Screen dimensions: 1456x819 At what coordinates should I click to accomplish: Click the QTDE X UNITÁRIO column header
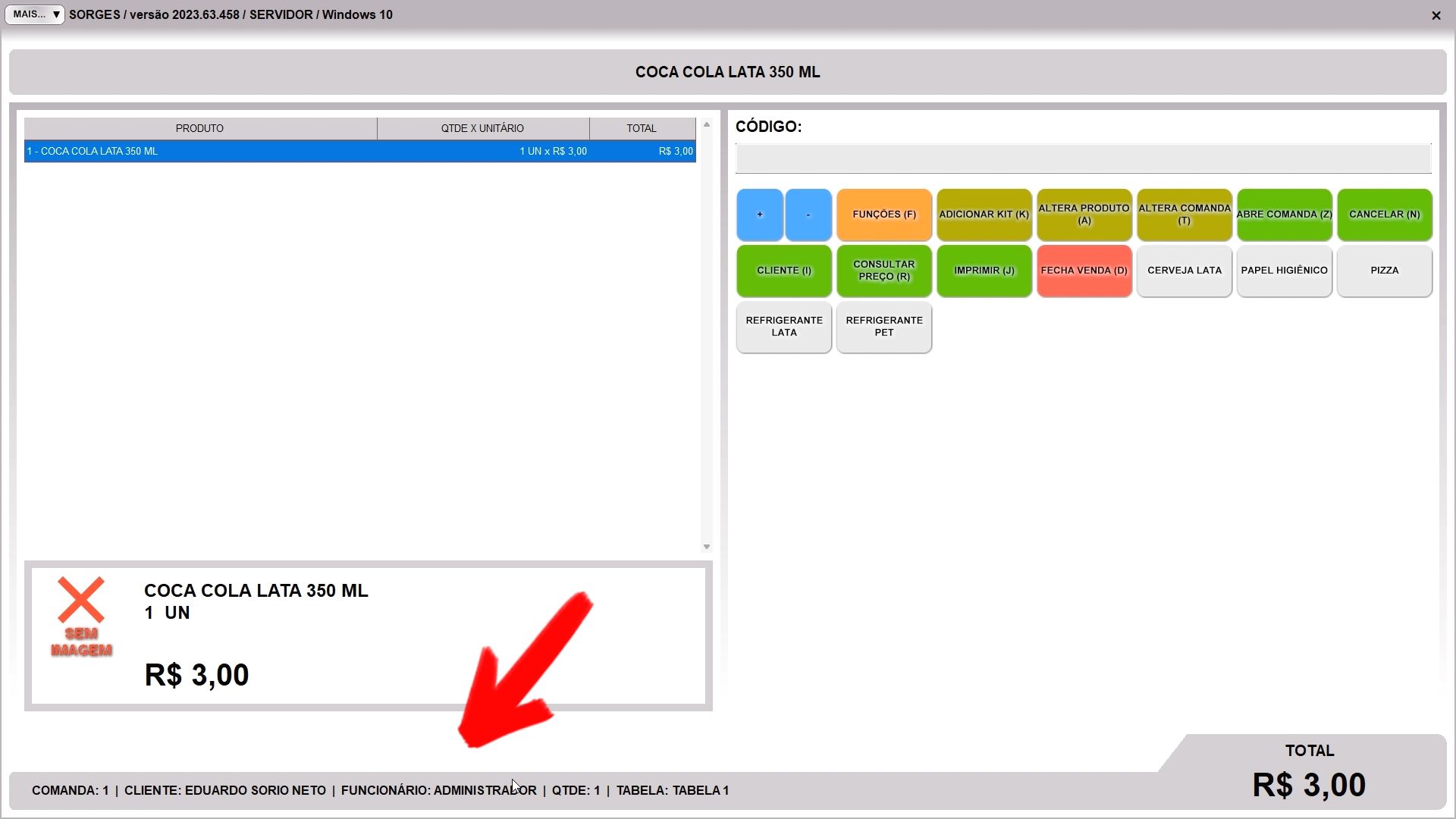click(483, 128)
